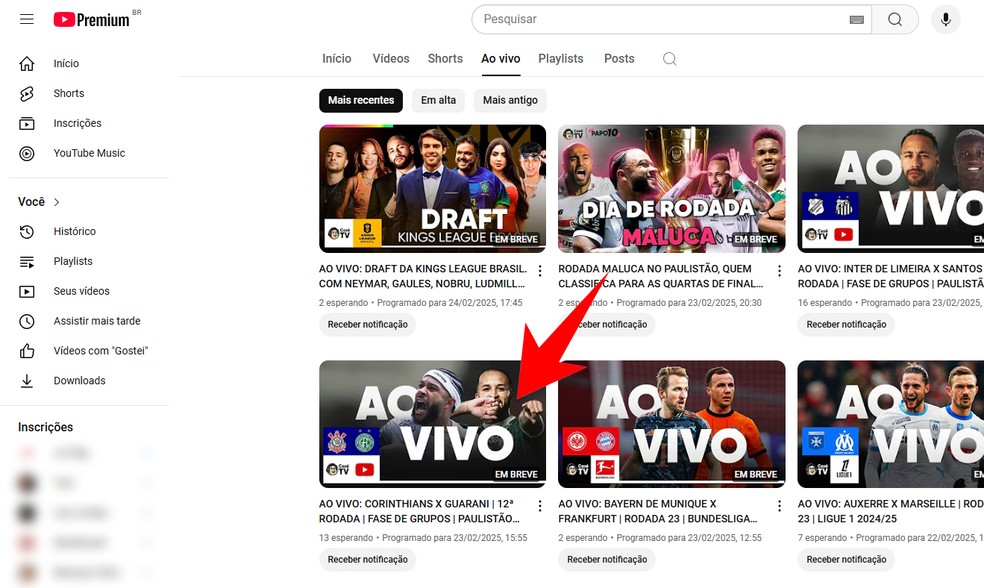Open Histórico from the sidebar
The image size is (984, 588).
[75, 231]
